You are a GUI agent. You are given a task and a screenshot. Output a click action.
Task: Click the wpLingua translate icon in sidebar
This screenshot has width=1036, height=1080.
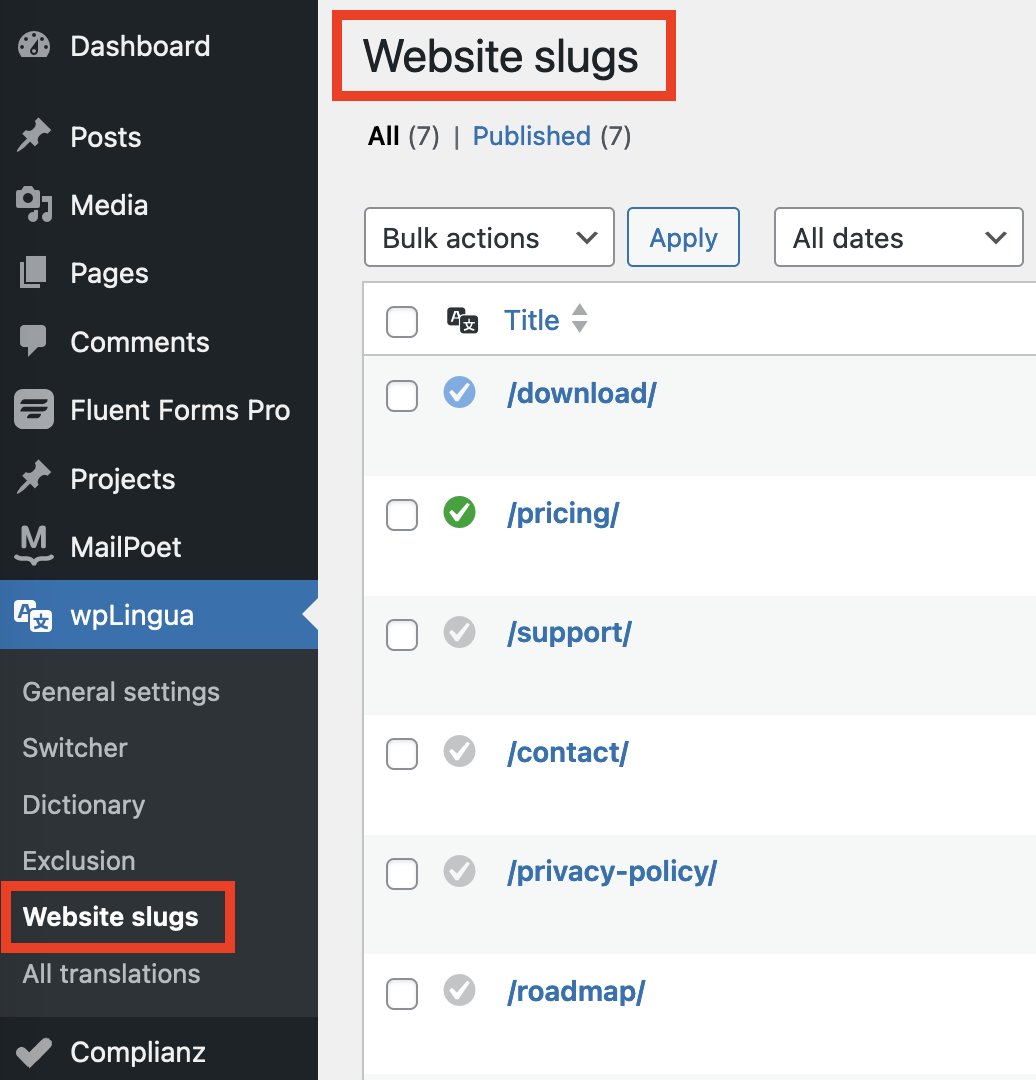[34, 614]
